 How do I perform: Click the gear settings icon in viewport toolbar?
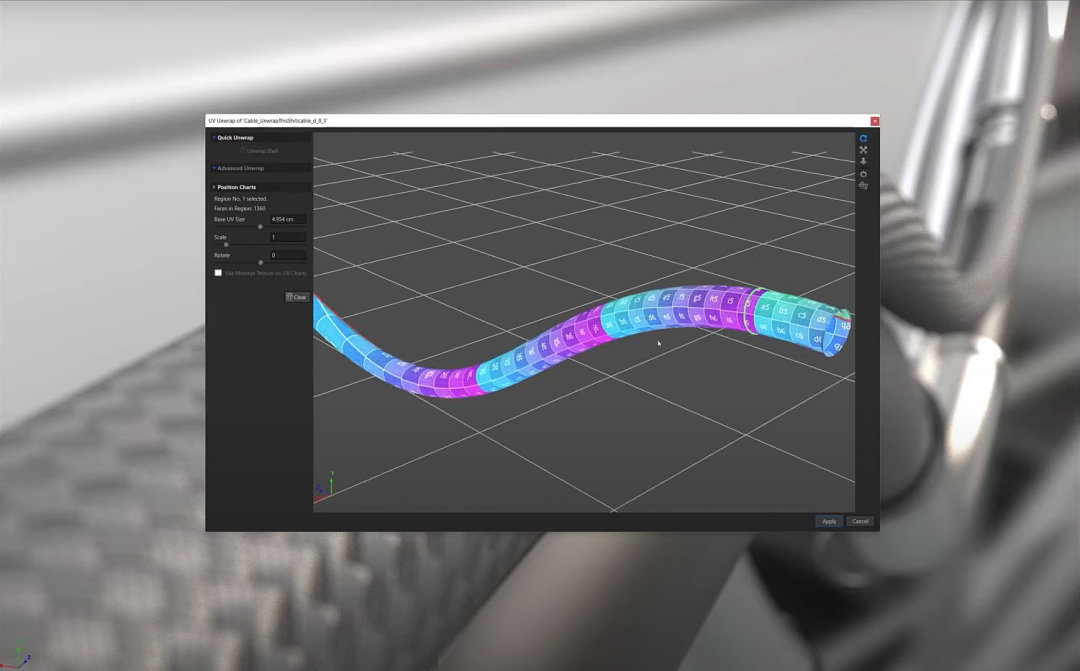coord(863,174)
